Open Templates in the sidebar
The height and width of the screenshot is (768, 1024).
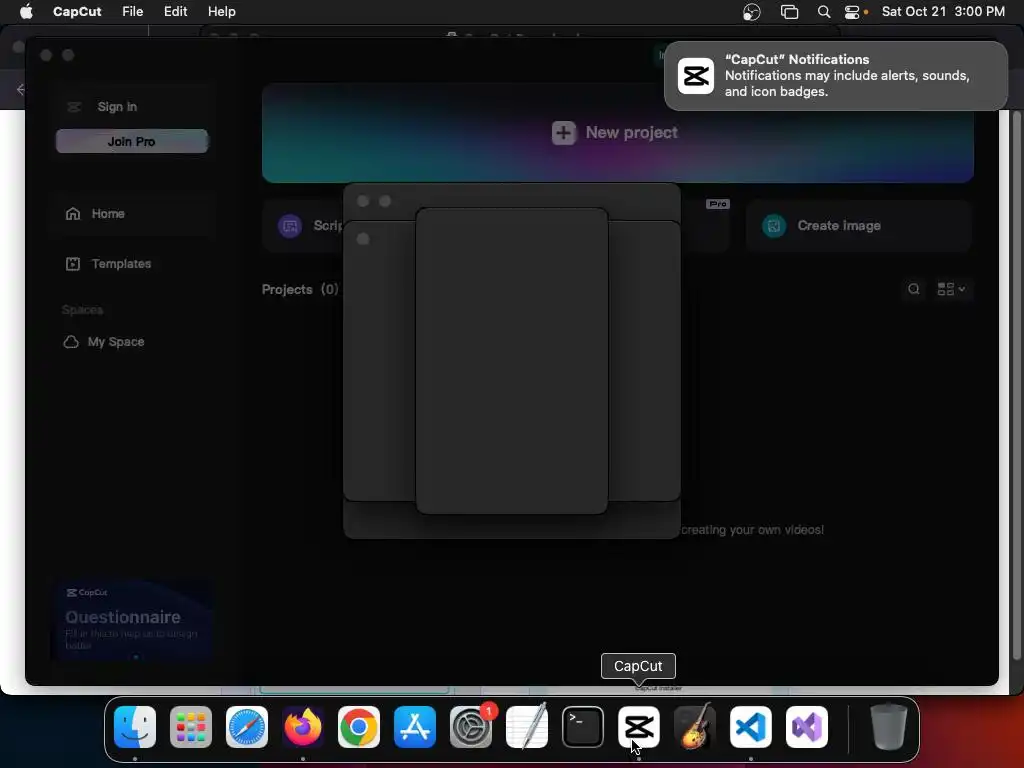pos(121,264)
